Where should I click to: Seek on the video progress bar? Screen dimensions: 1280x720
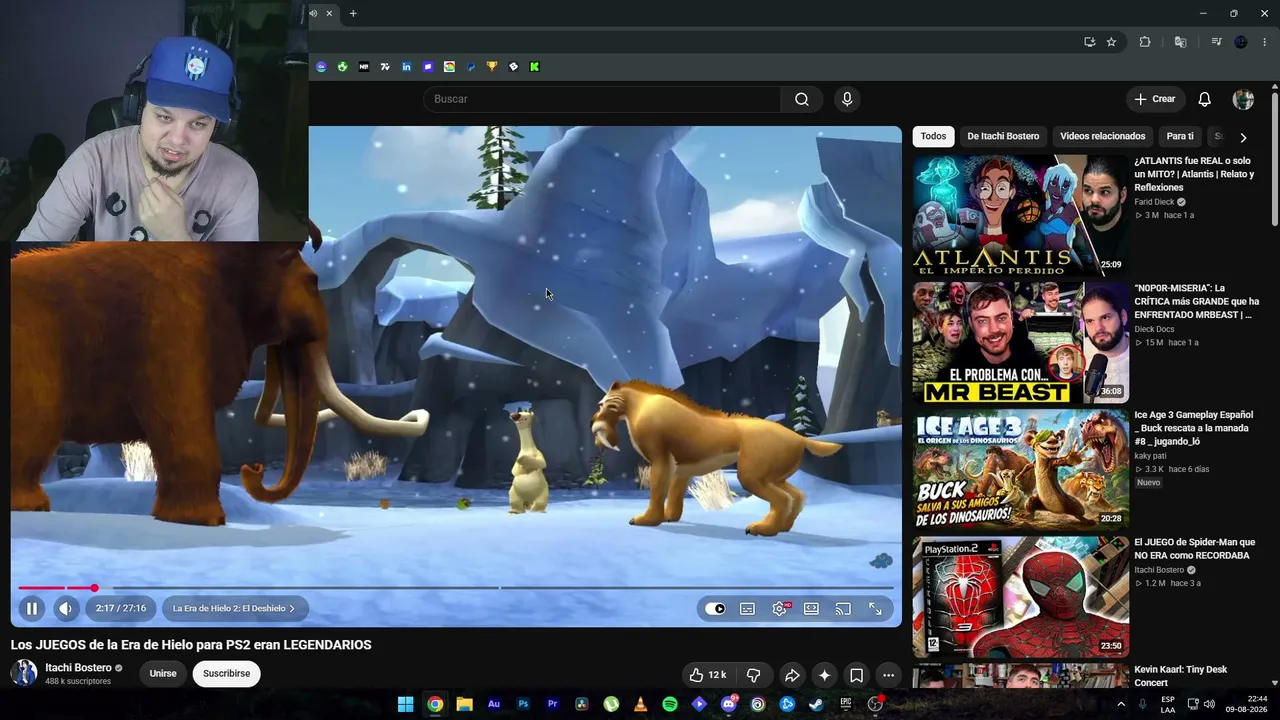click(x=455, y=588)
